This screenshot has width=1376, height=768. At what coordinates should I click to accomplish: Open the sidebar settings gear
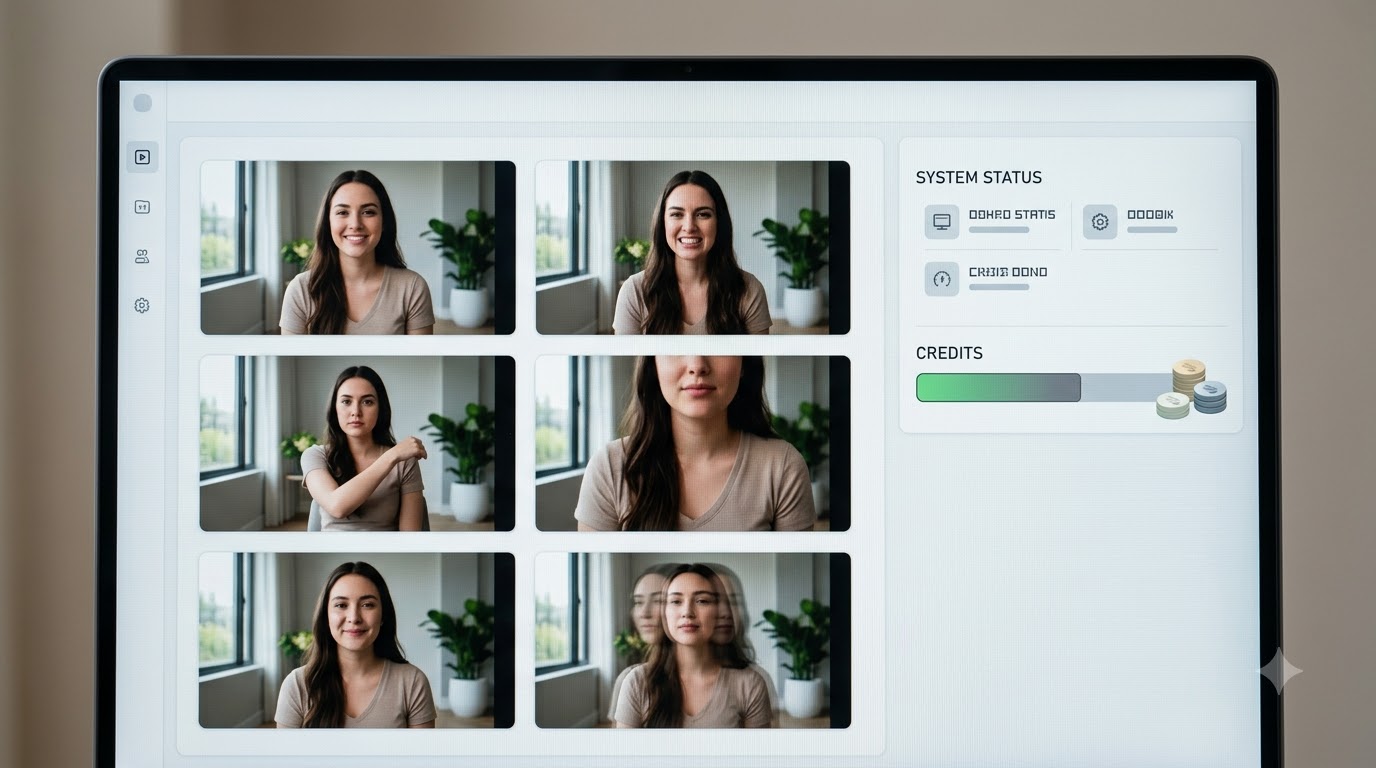coord(142,305)
